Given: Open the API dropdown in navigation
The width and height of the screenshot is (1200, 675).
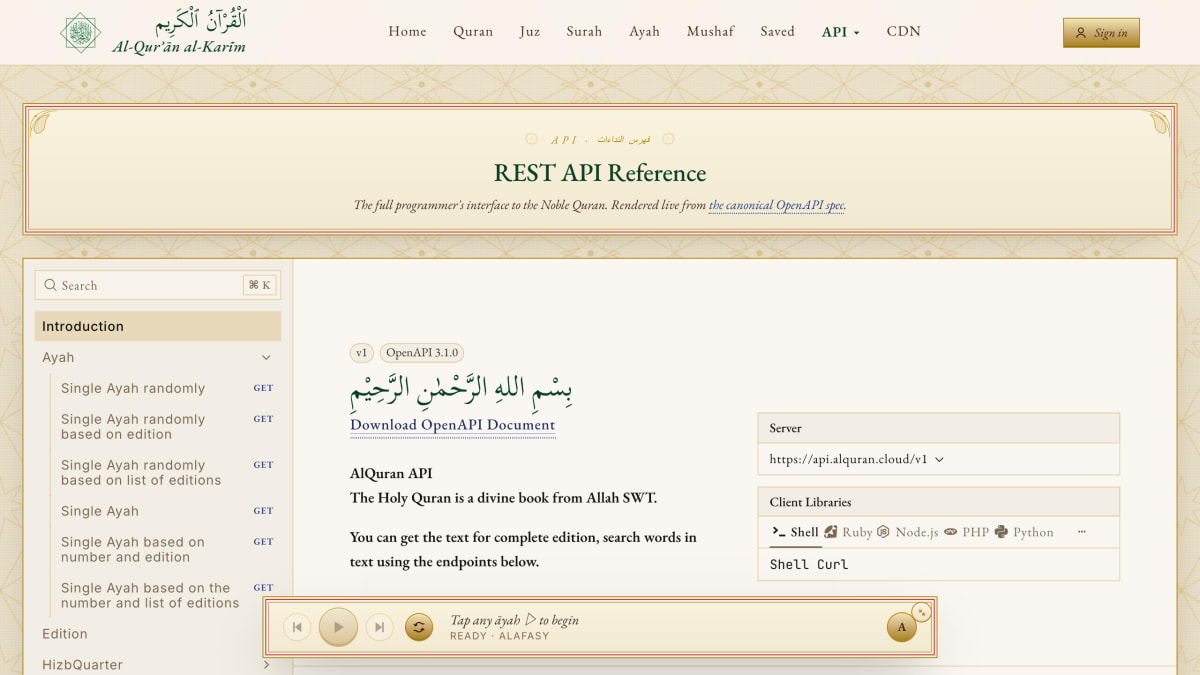Looking at the screenshot, I should pos(840,32).
